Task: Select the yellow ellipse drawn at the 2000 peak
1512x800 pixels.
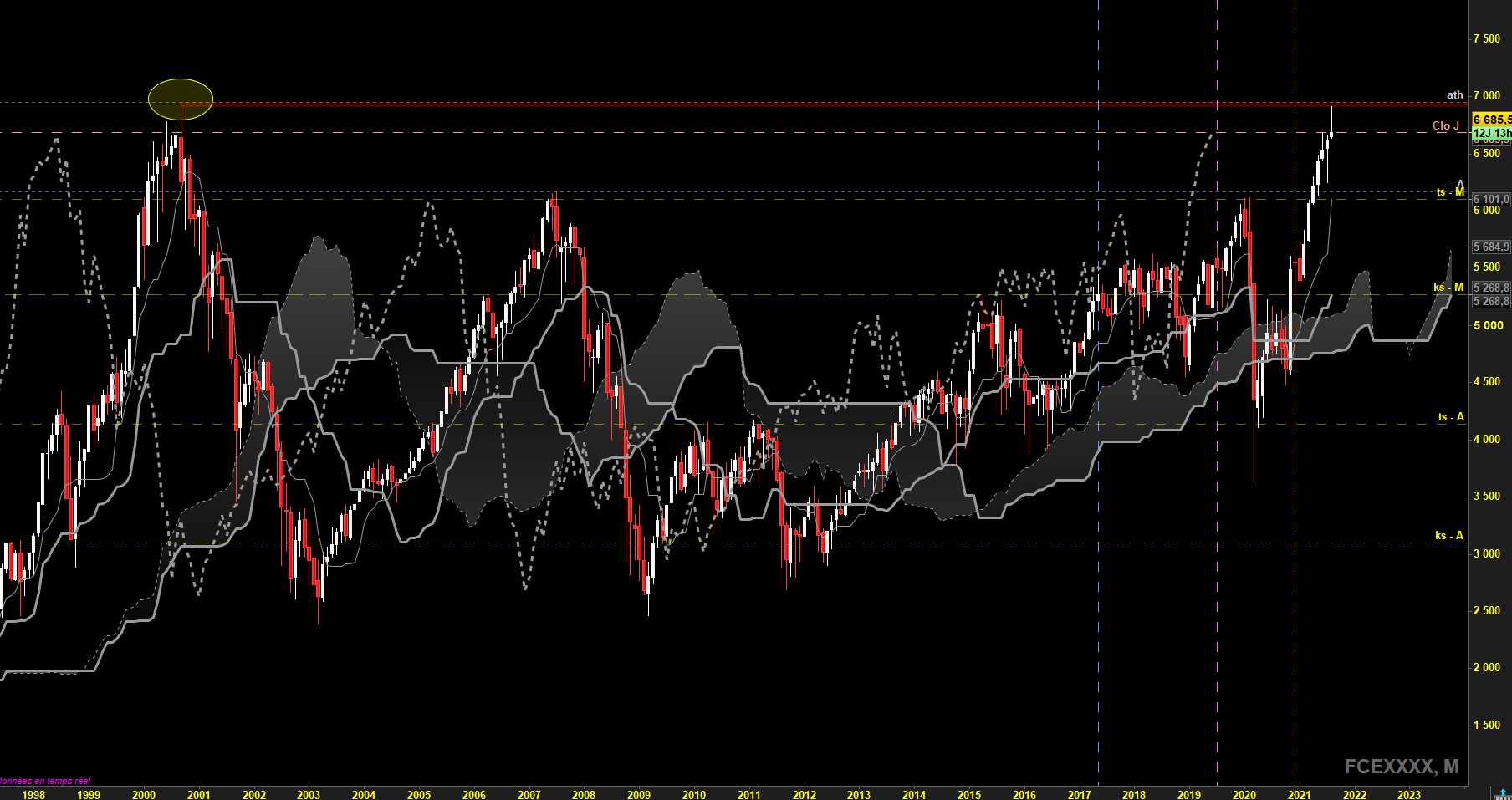Action: [x=181, y=99]
